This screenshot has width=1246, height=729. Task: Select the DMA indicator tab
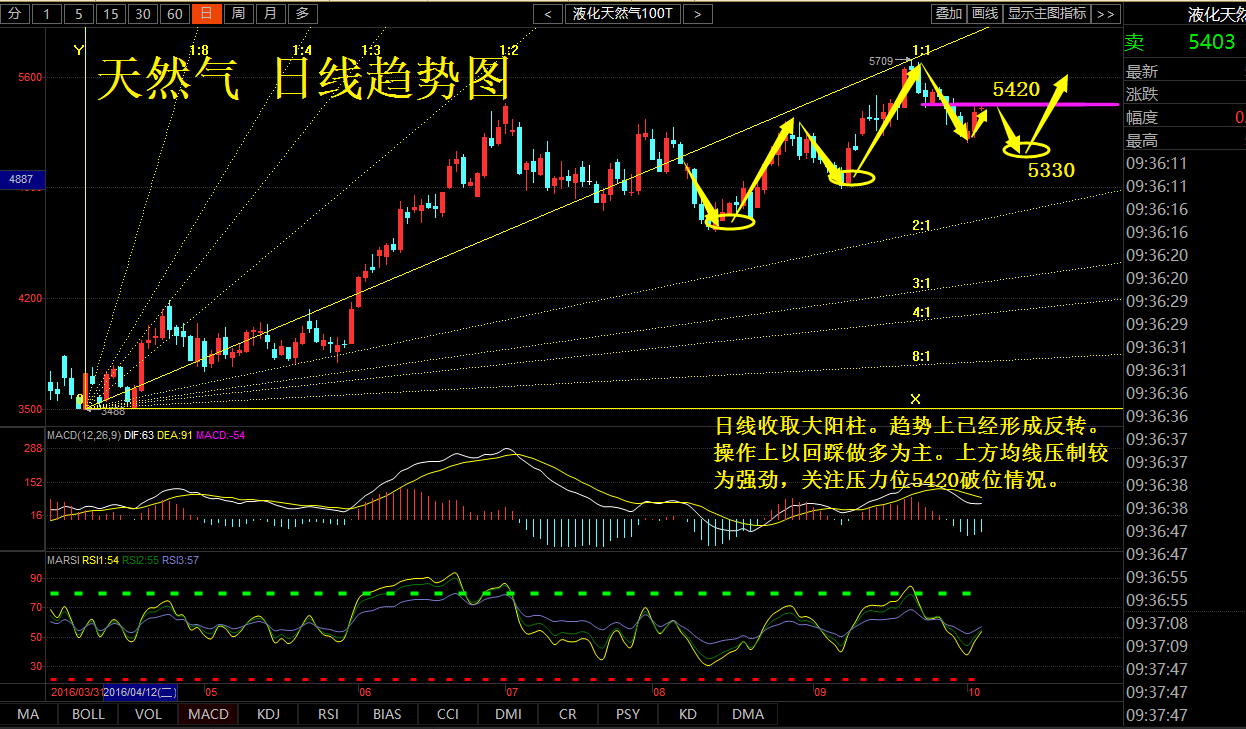(x=747, y=714)
